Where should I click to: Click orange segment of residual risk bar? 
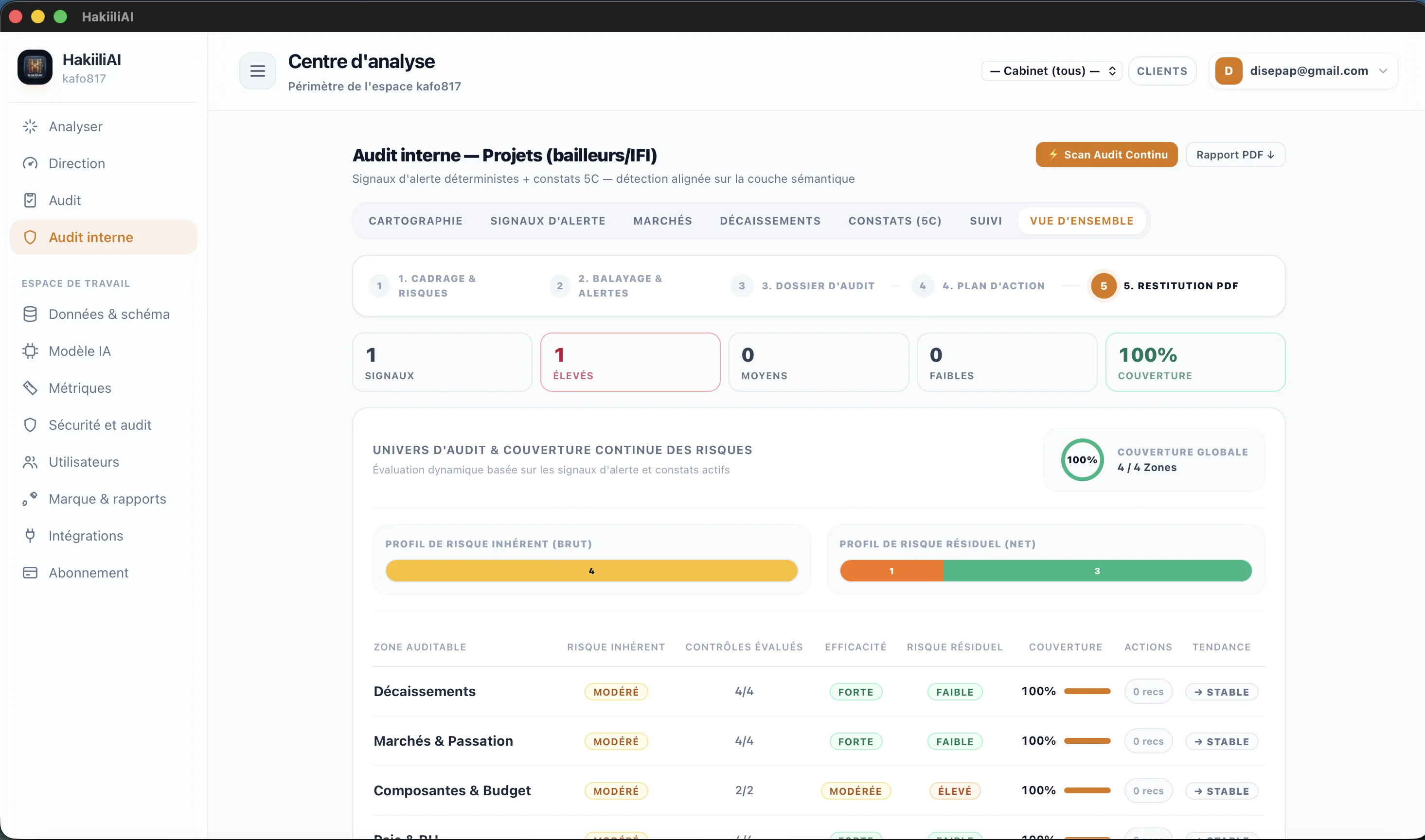(x=891, y=571)
